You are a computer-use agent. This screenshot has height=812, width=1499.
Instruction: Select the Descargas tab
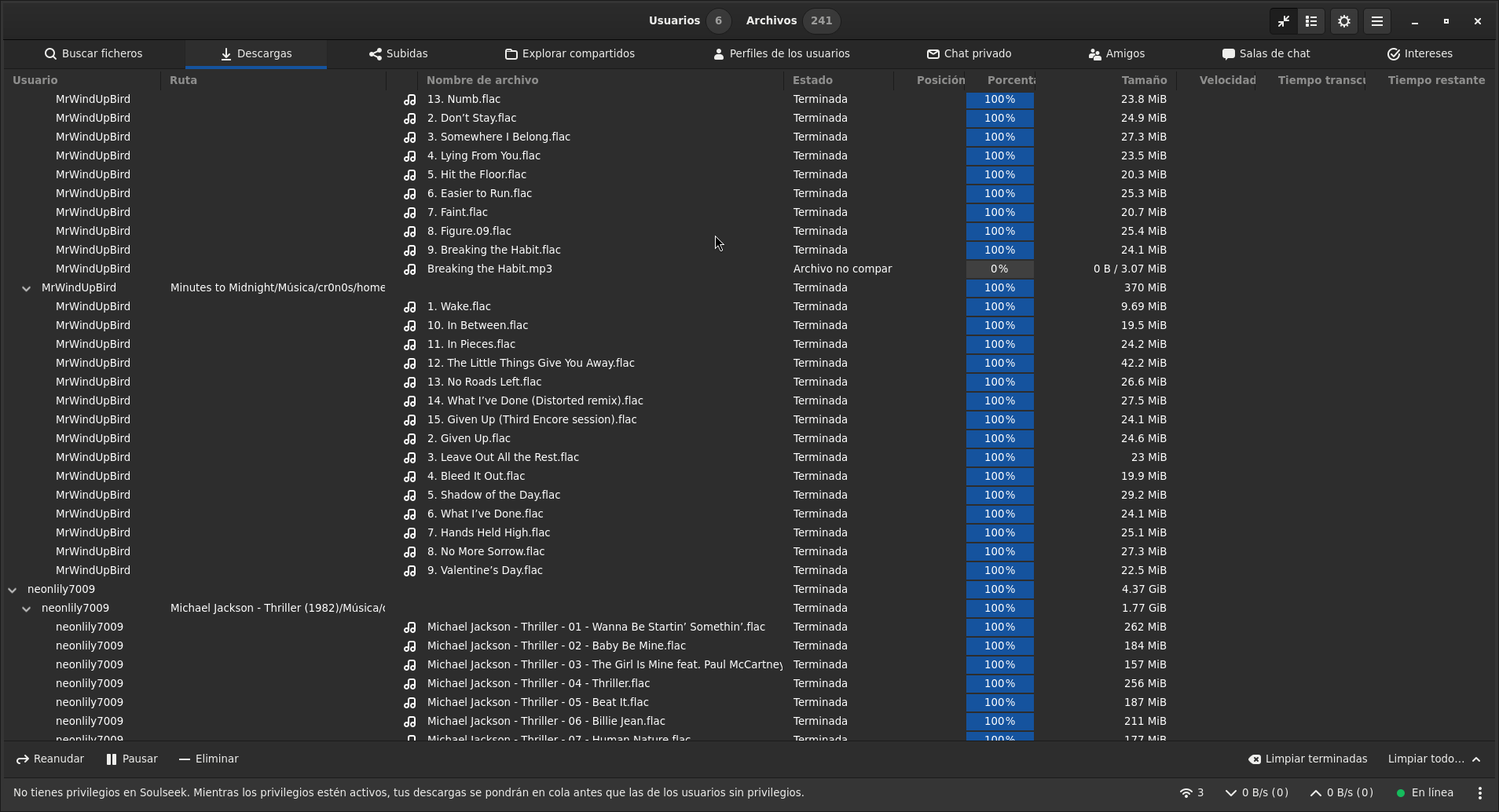[256, 53]
